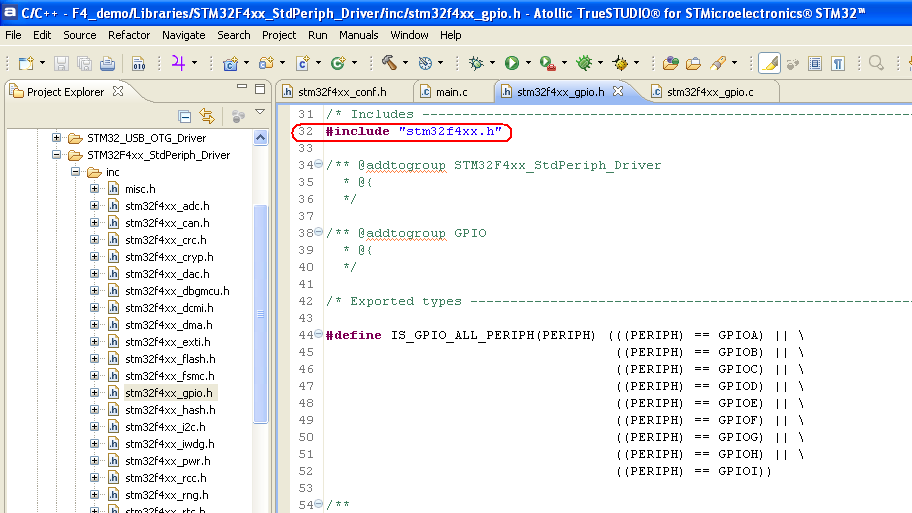
Task: Open dropdown next to New wizard icon
Action: click(x=42, y=63)
